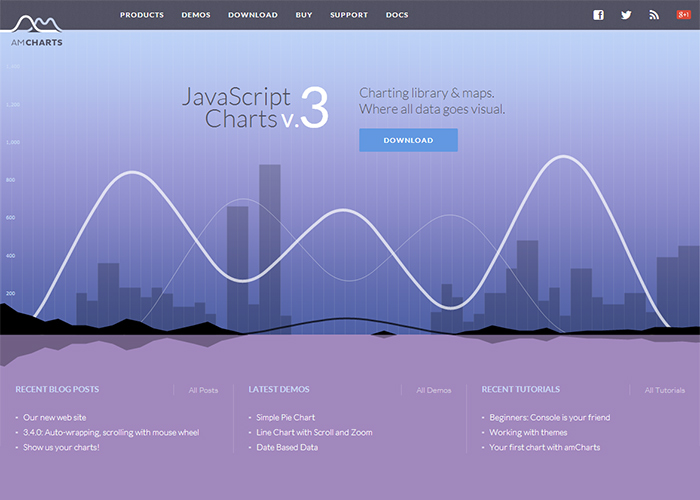This screenshot has height=500, width=700.
Task: Open 'Our new web site' blog post
Action: pyautogui.click(x=54, y=417)
